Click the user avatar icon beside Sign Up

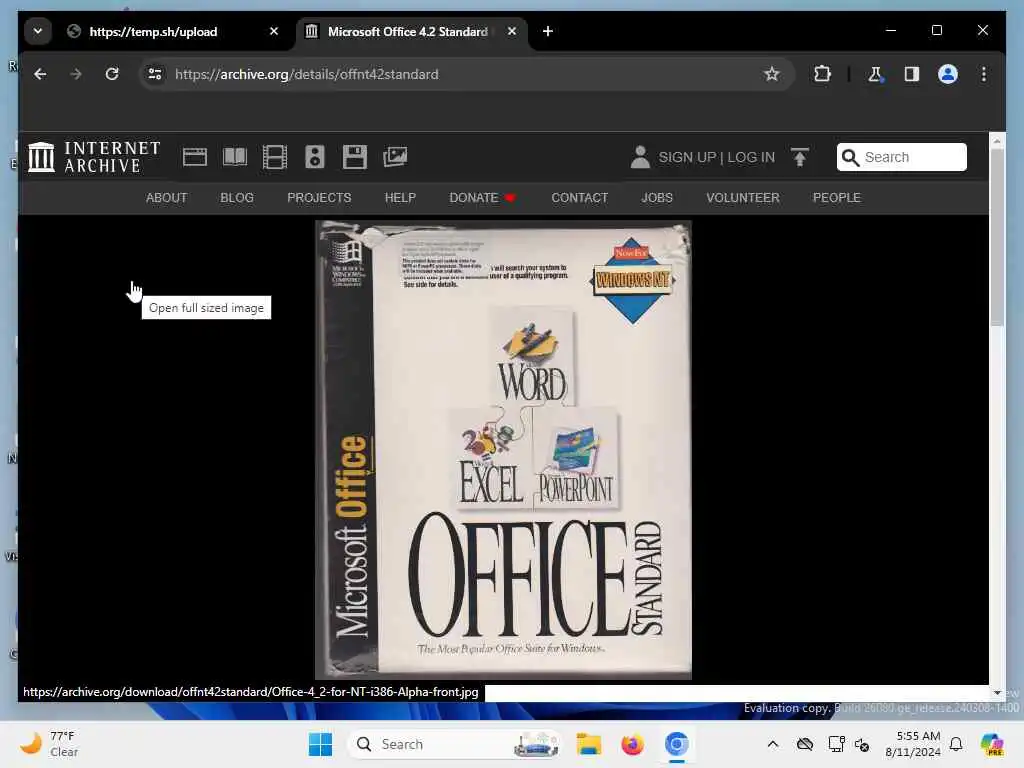point(641,157)
